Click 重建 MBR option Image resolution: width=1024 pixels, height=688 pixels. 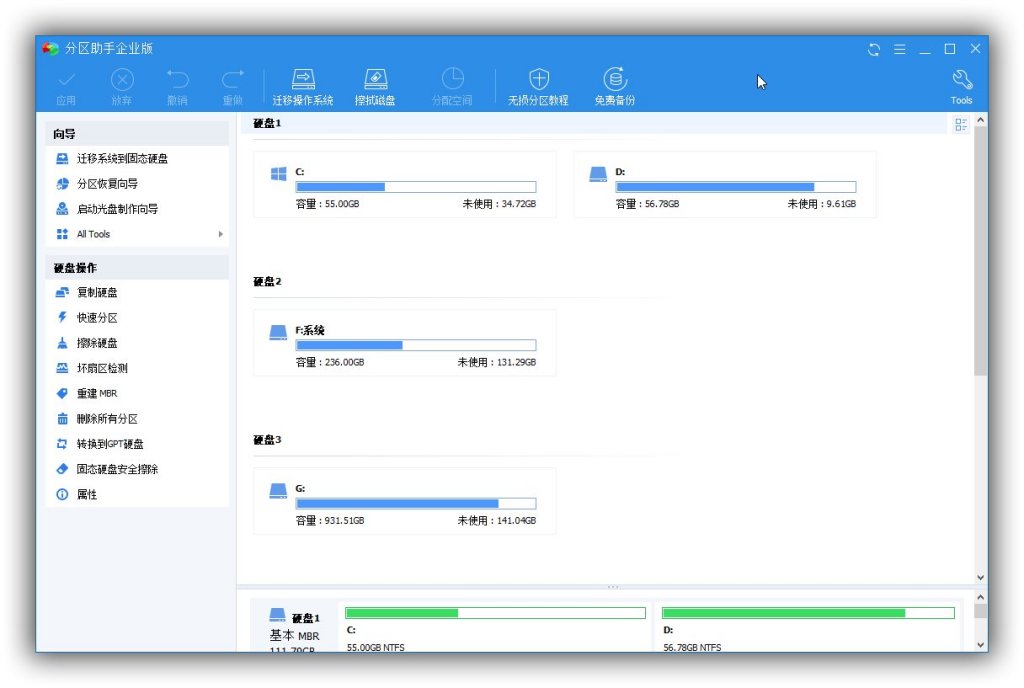tap(97, 393)
